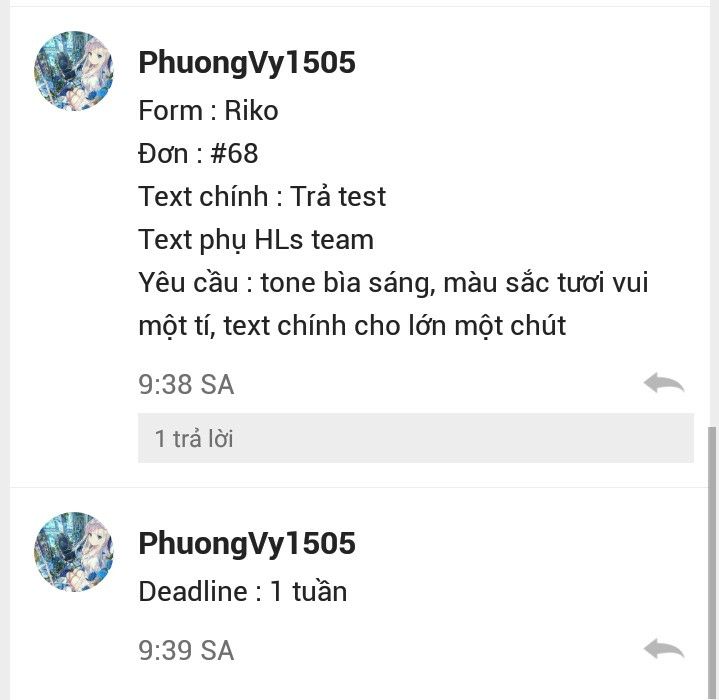Select the "Form : Riko" comment line

[x=208, y=110]
